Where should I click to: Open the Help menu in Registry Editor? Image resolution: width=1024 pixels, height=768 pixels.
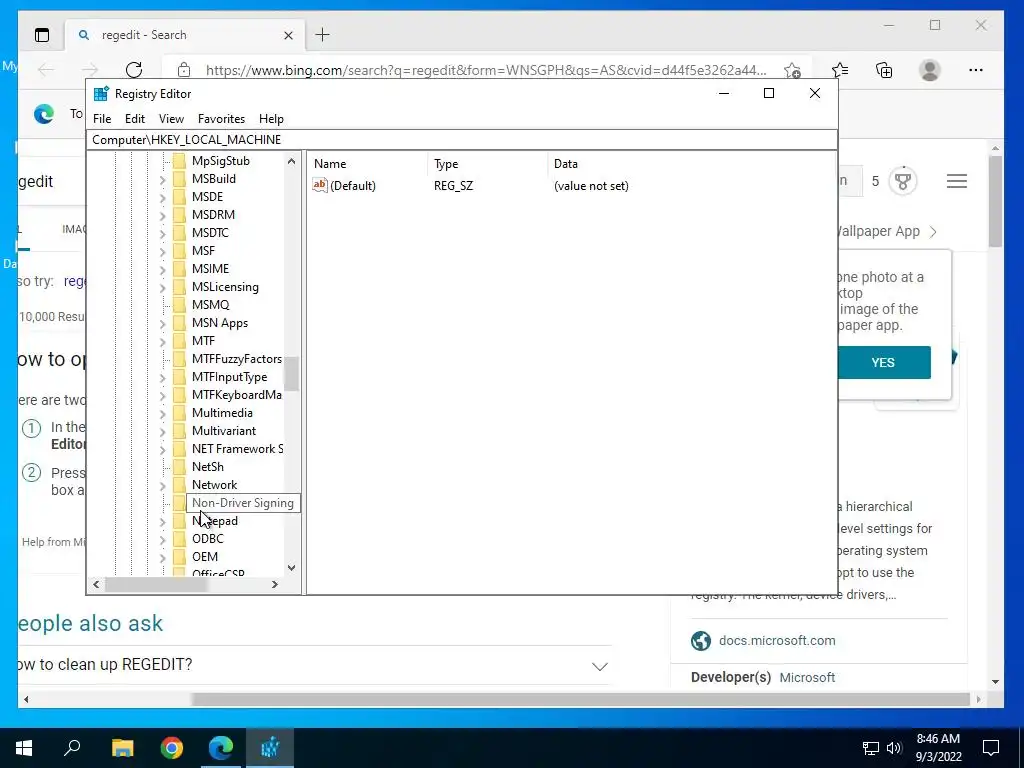tap(271, 119)
